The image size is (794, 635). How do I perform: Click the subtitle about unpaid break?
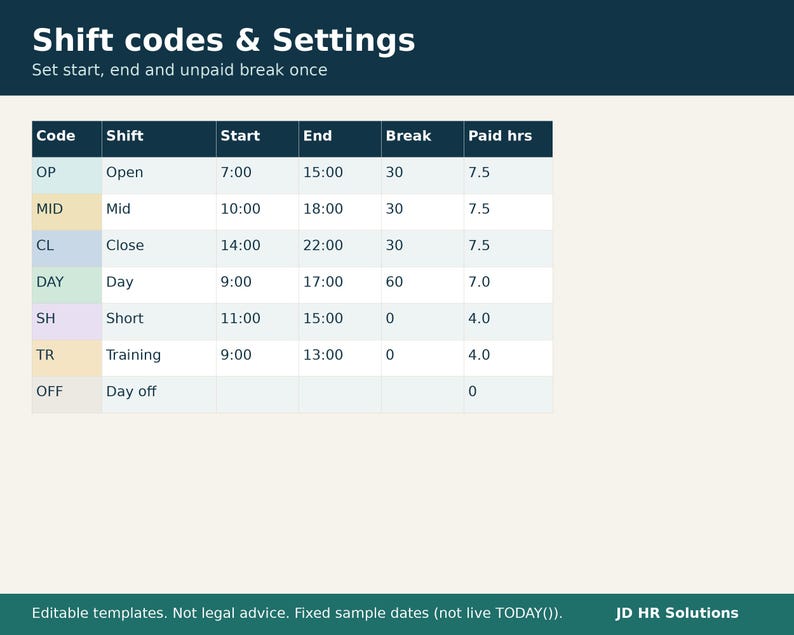pos(179,70)
